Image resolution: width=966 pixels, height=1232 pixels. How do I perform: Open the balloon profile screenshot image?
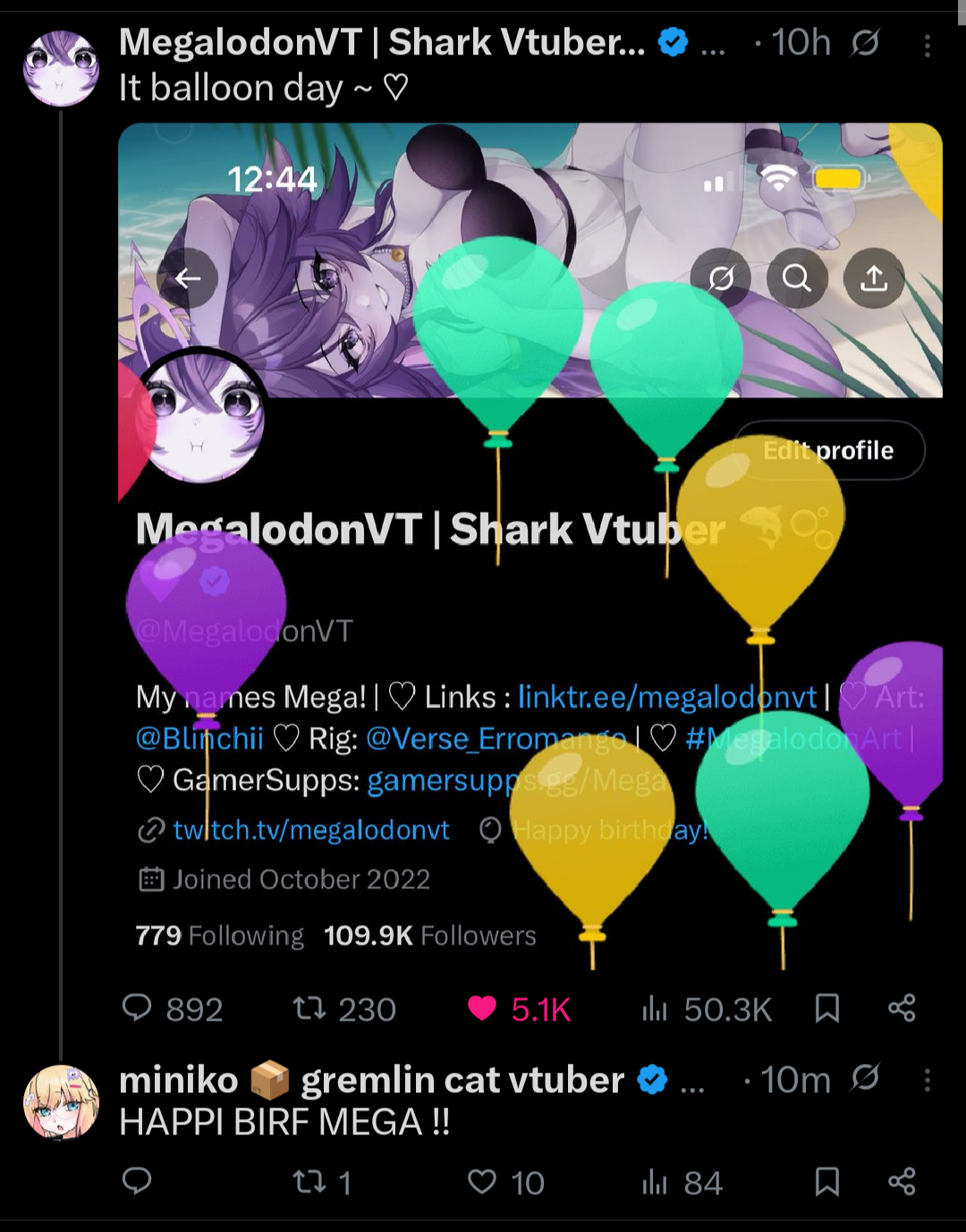530,547
